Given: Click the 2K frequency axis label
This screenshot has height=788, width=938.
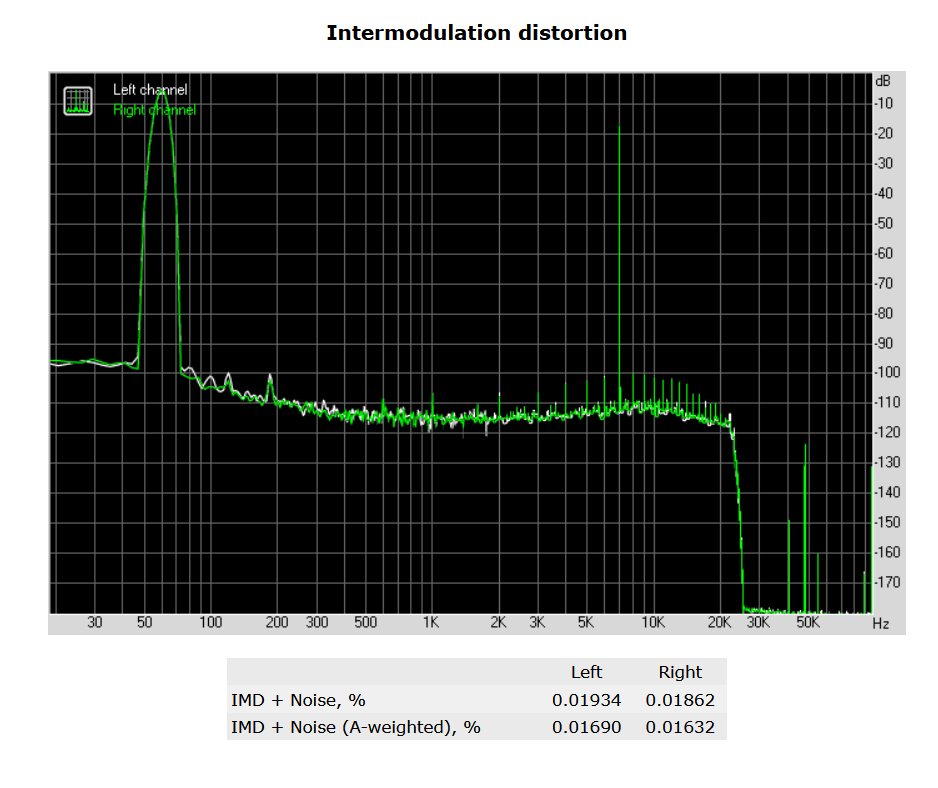Looking at the screenshot, I should [x=498, y=623].
